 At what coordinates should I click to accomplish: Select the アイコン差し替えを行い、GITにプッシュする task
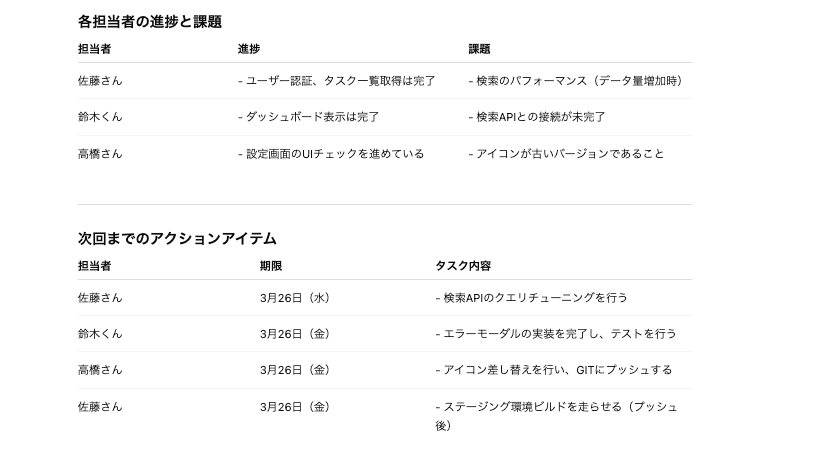click(554, 370)
